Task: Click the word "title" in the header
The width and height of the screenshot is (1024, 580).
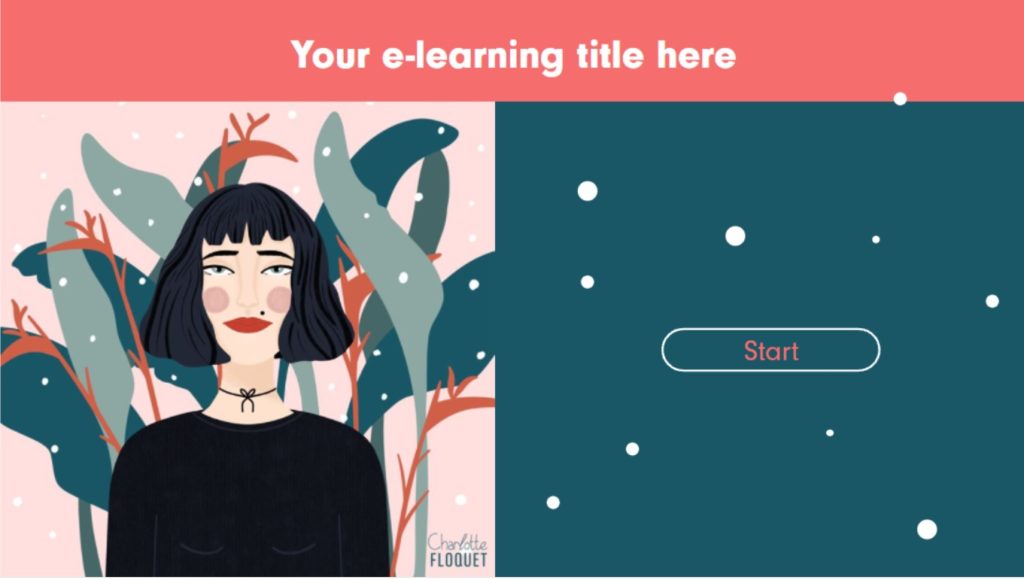Action: [x=611, y=55]
